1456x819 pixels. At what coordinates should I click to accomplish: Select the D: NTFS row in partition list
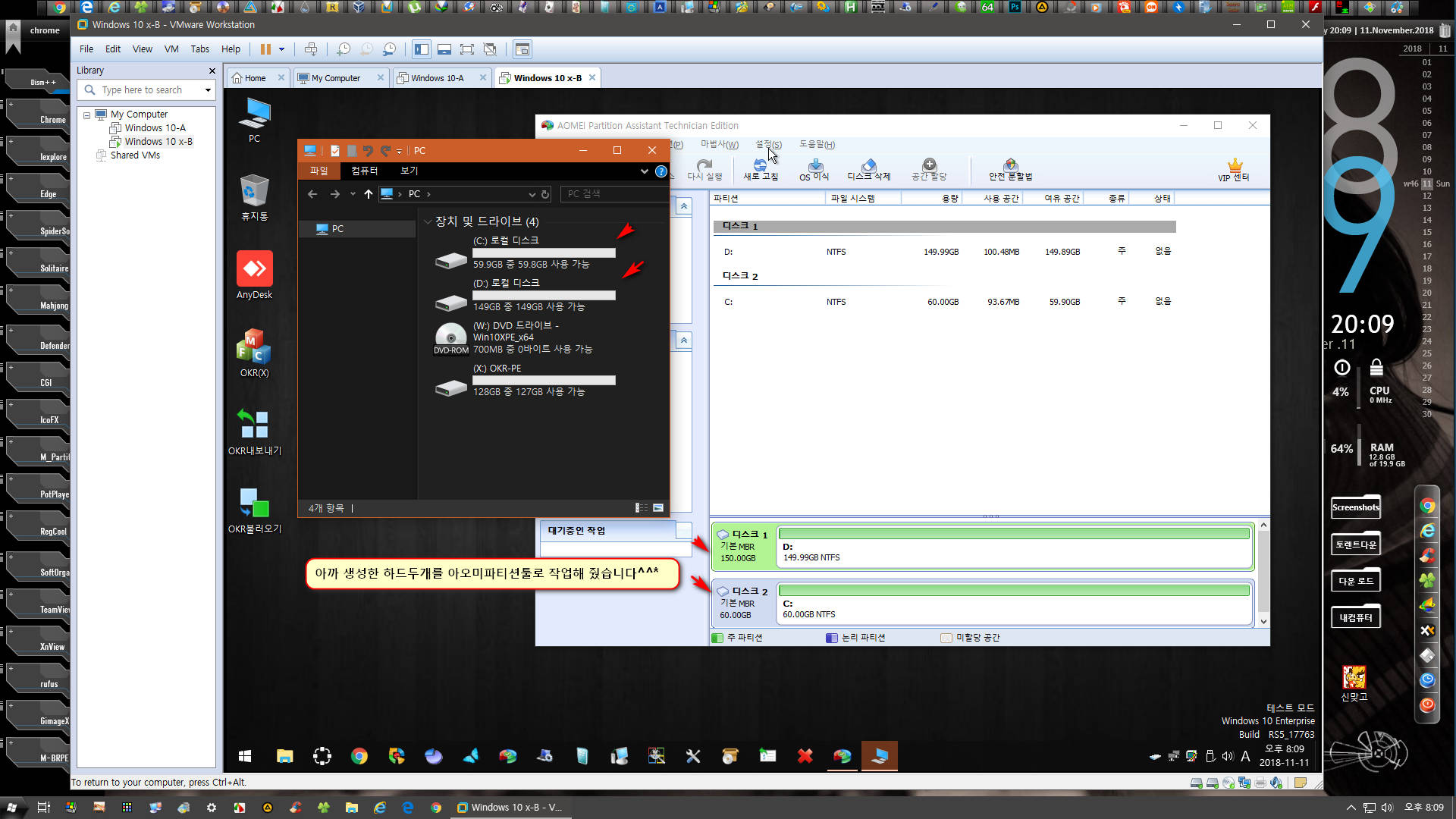coord(944,252)
